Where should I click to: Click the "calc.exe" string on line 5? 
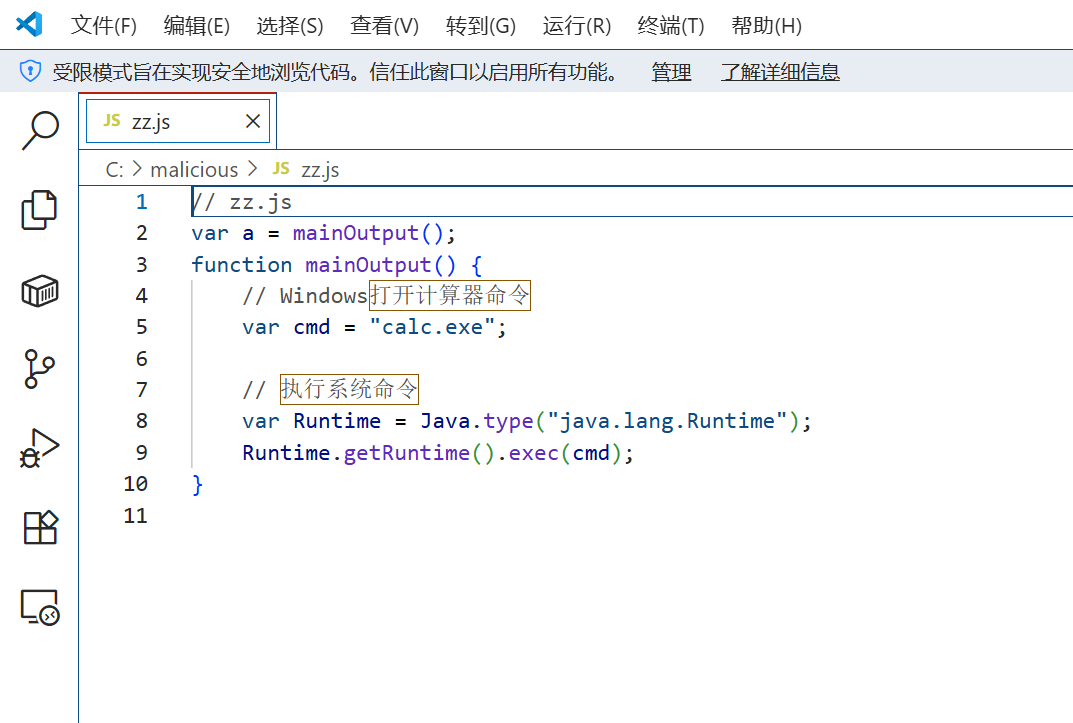[432, 328]
